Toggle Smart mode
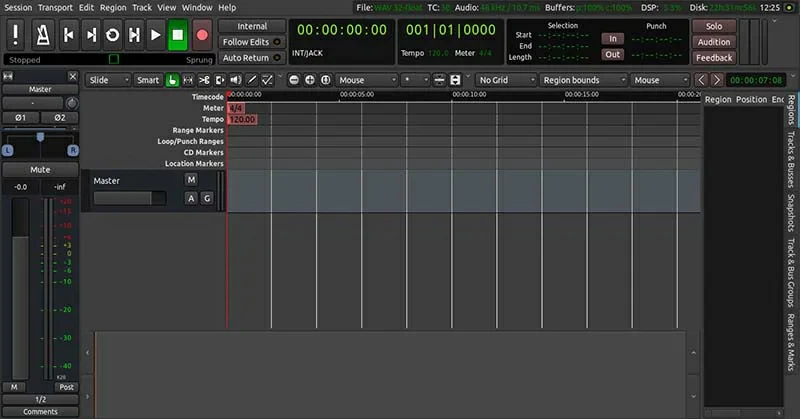The height and width of the screenshot is (419, 800). (x=147, y=80)
